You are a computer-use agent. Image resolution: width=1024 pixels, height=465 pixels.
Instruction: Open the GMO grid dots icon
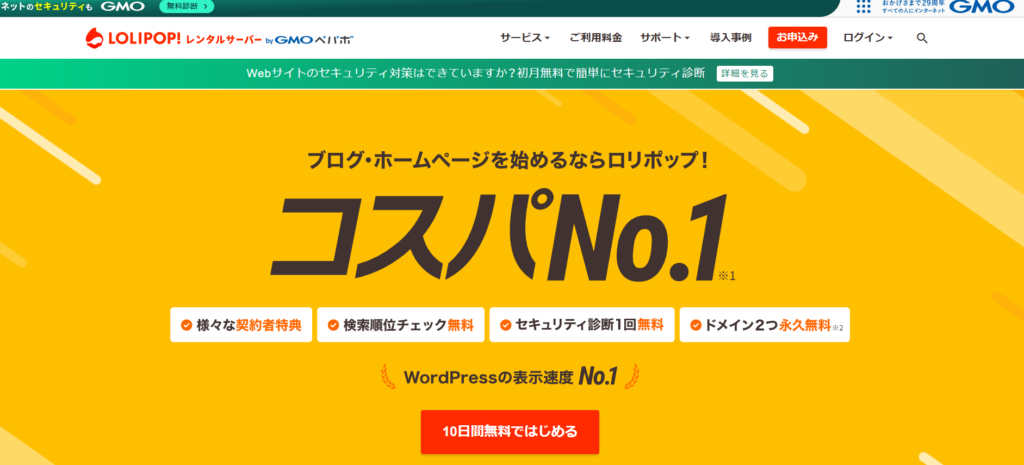click(x=864, y=7)
